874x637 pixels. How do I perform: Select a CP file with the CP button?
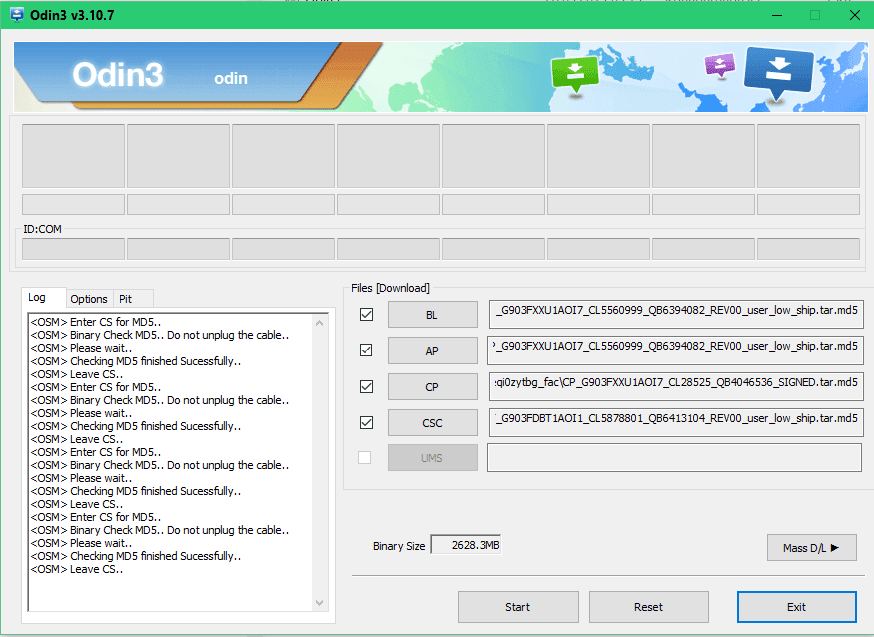(x=433, y=386)
